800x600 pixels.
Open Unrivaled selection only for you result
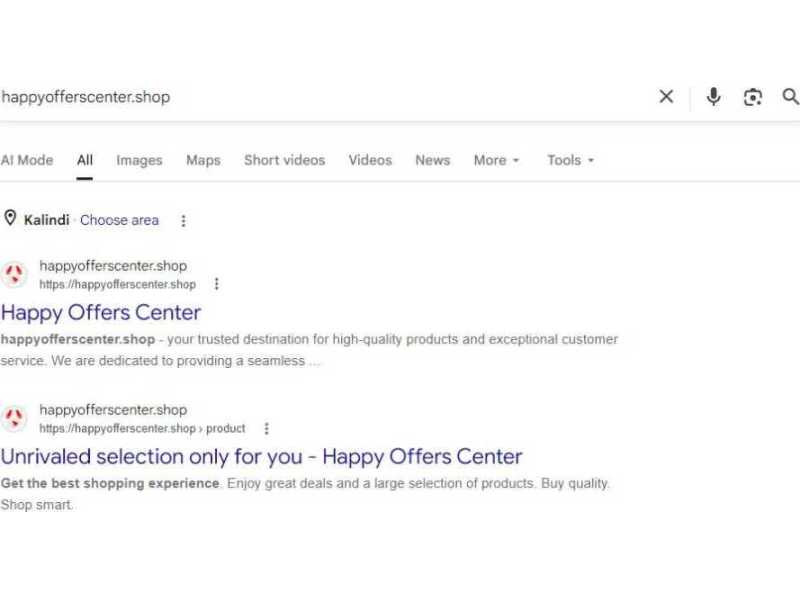point(261,457)
